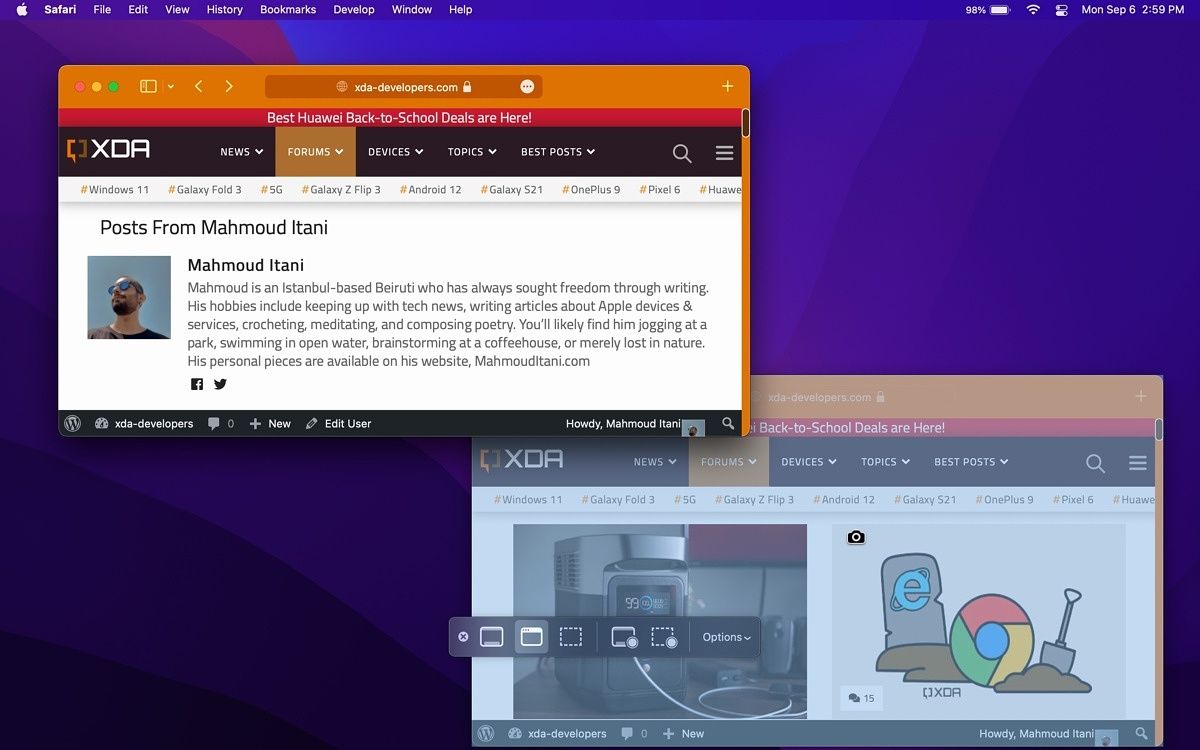Click Edit User in front window's WordPress bar

[338, 424]
